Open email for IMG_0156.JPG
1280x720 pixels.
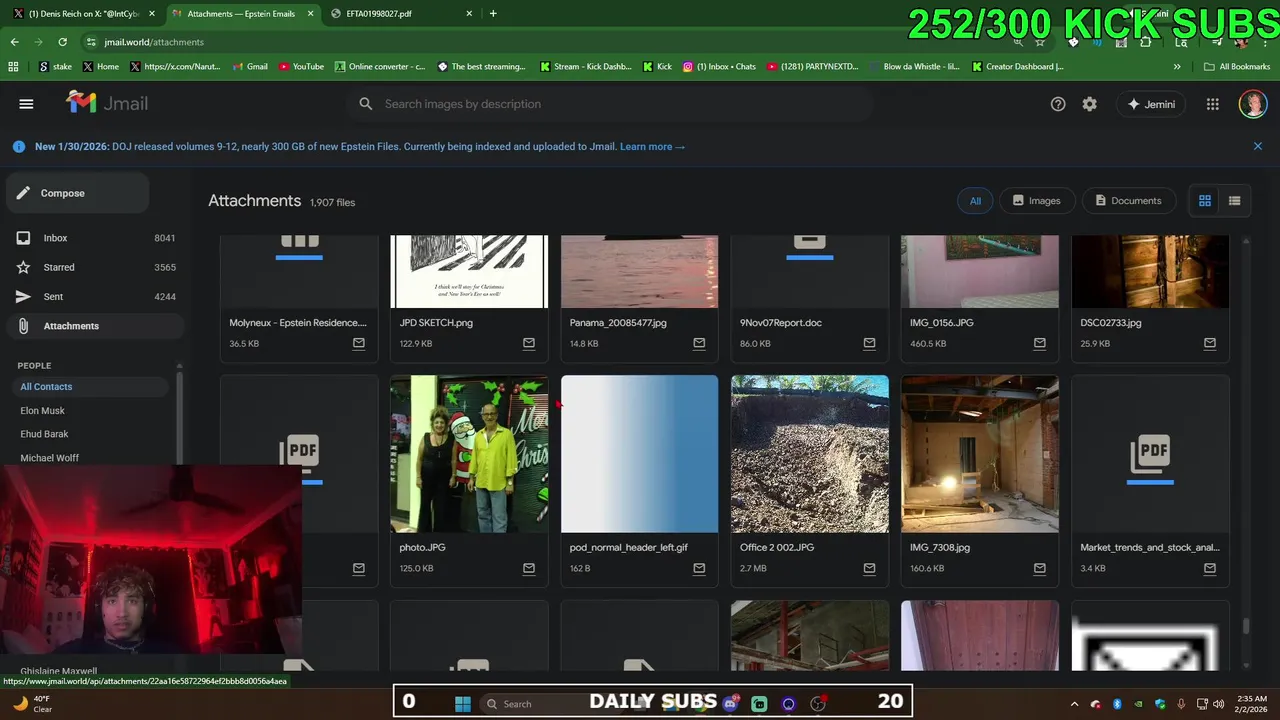point(1040,343)
